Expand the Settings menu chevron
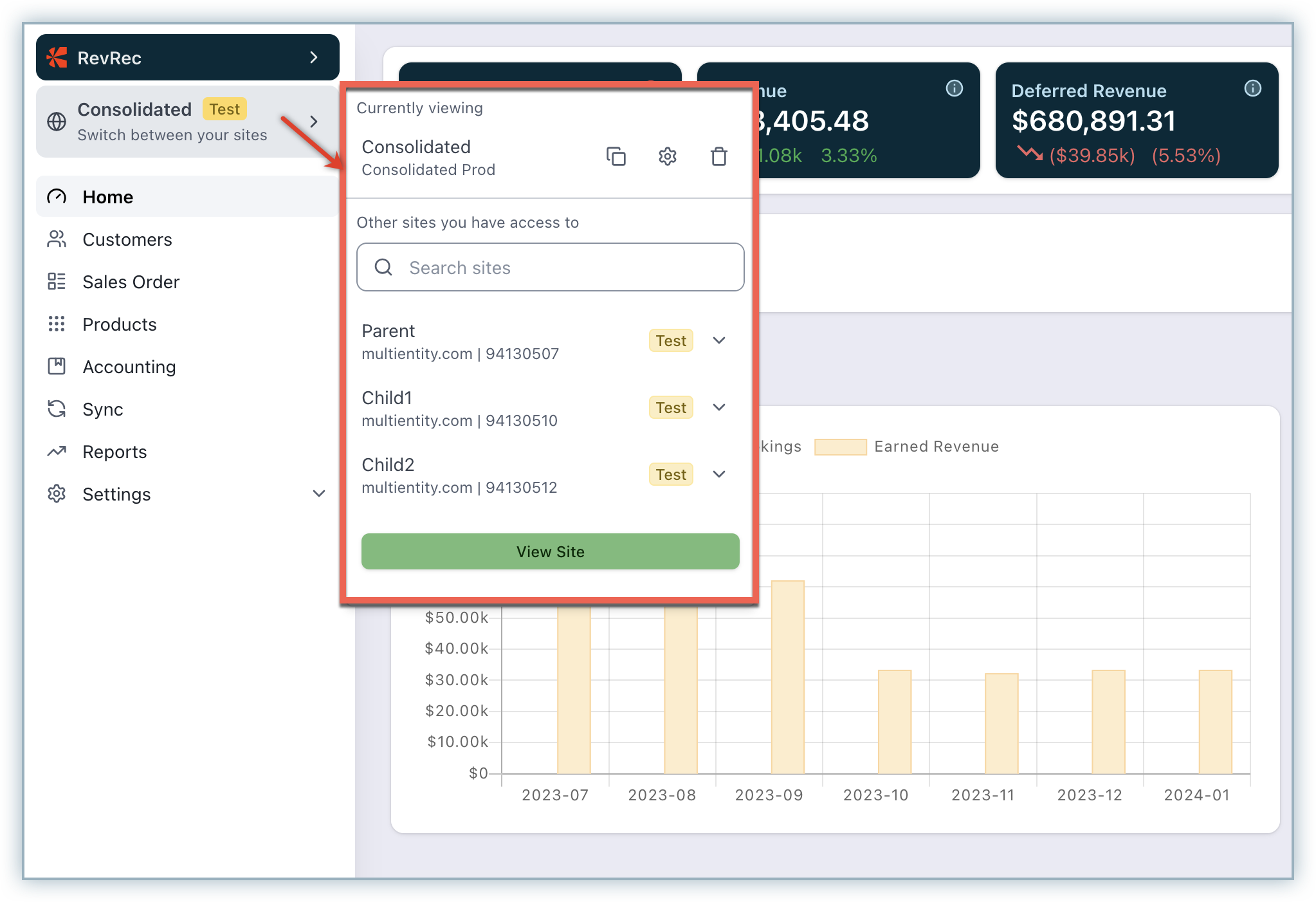The width and height of the screenshot is (1316, 902). 319,494
